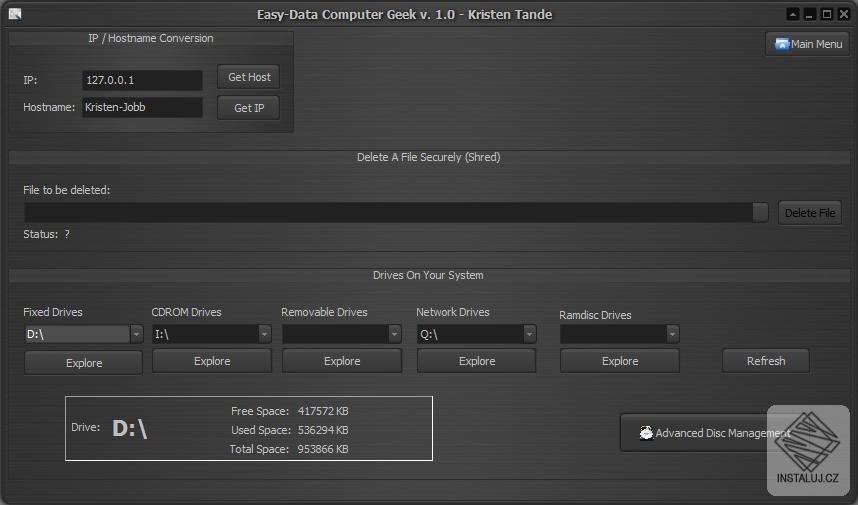Maximize the Easy-Data Computer Geek window
The height and width of the screenshot is (505, 858).
click(x=827, y=14)
